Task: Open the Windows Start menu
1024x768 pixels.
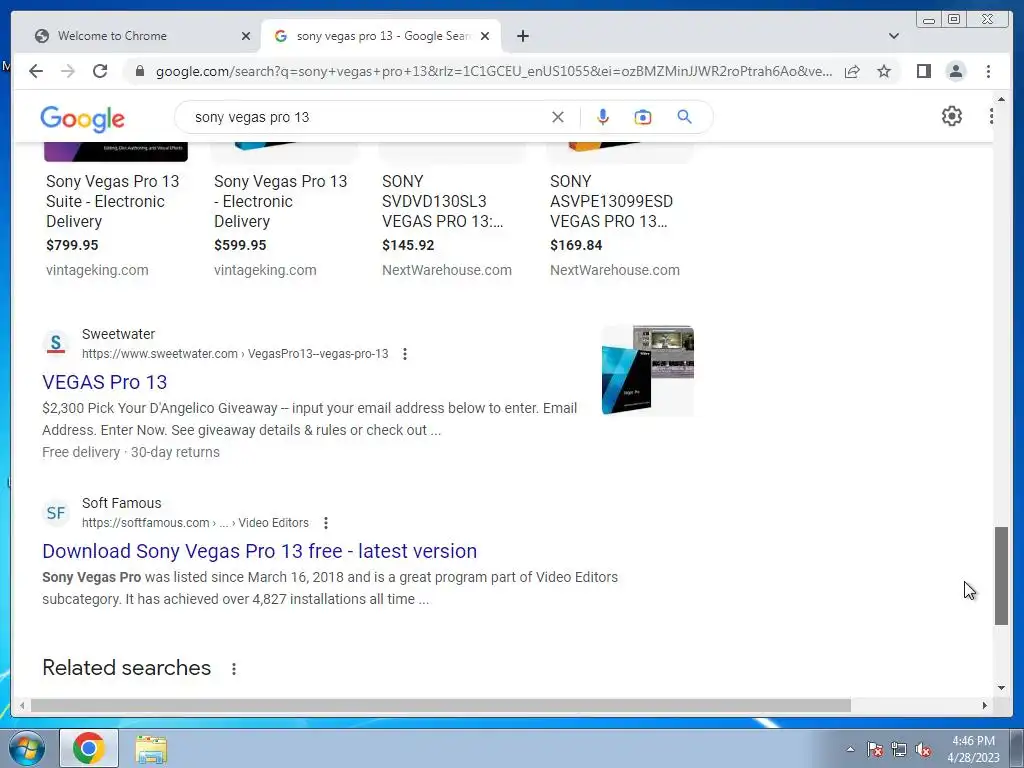Action: point(27,748)
